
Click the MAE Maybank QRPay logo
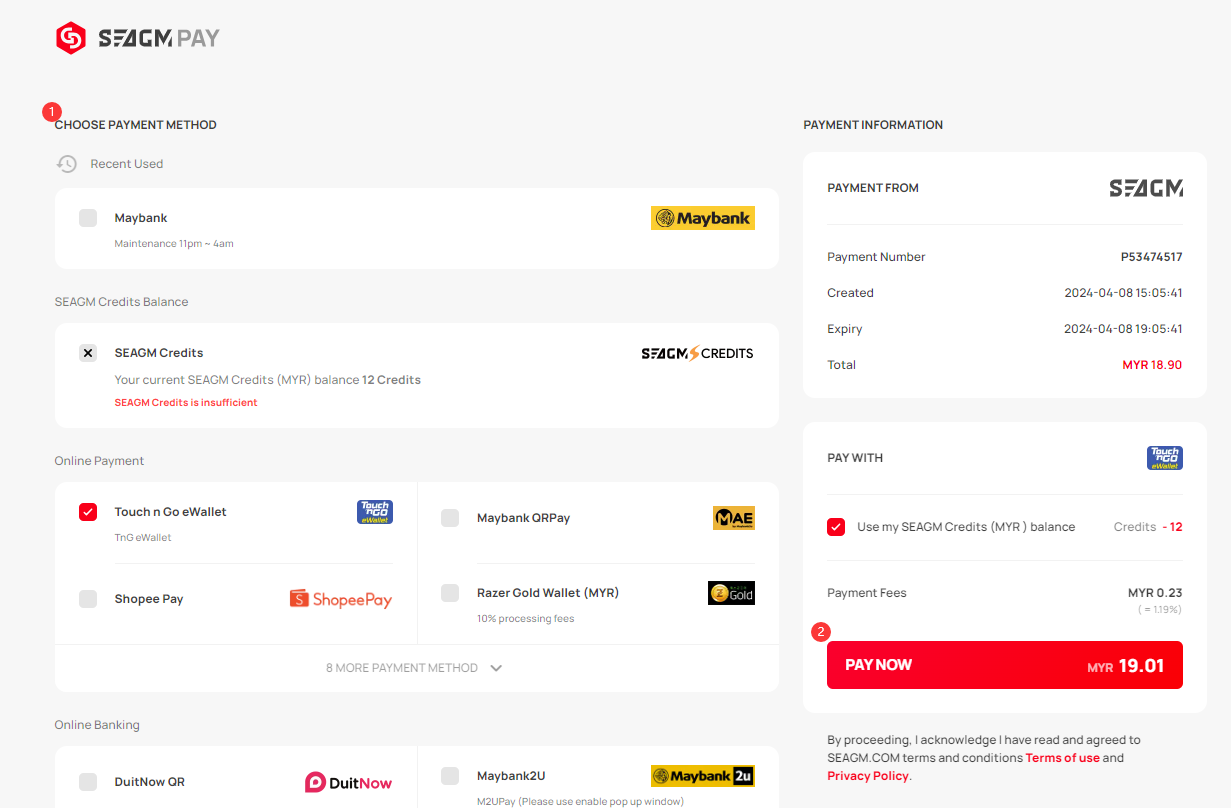click(734, 518)
